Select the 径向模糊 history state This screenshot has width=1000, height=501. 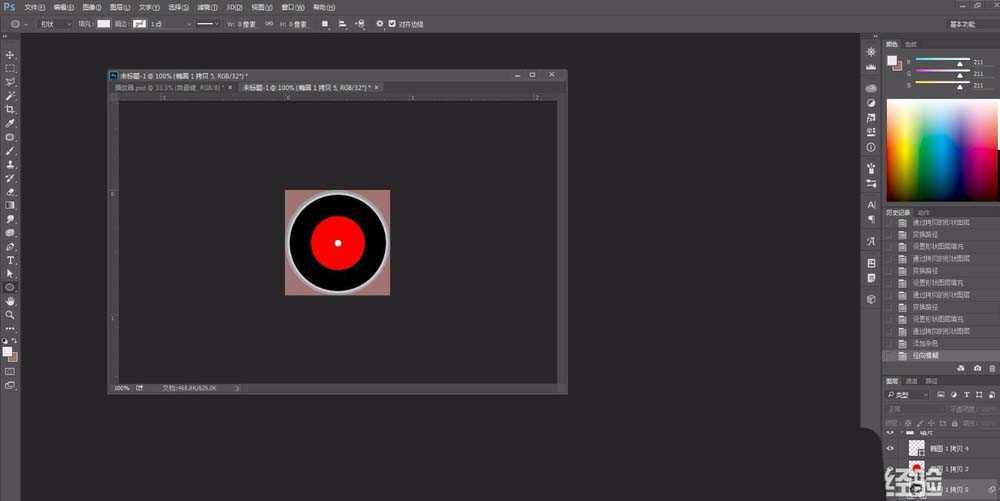tap(925, 356)
